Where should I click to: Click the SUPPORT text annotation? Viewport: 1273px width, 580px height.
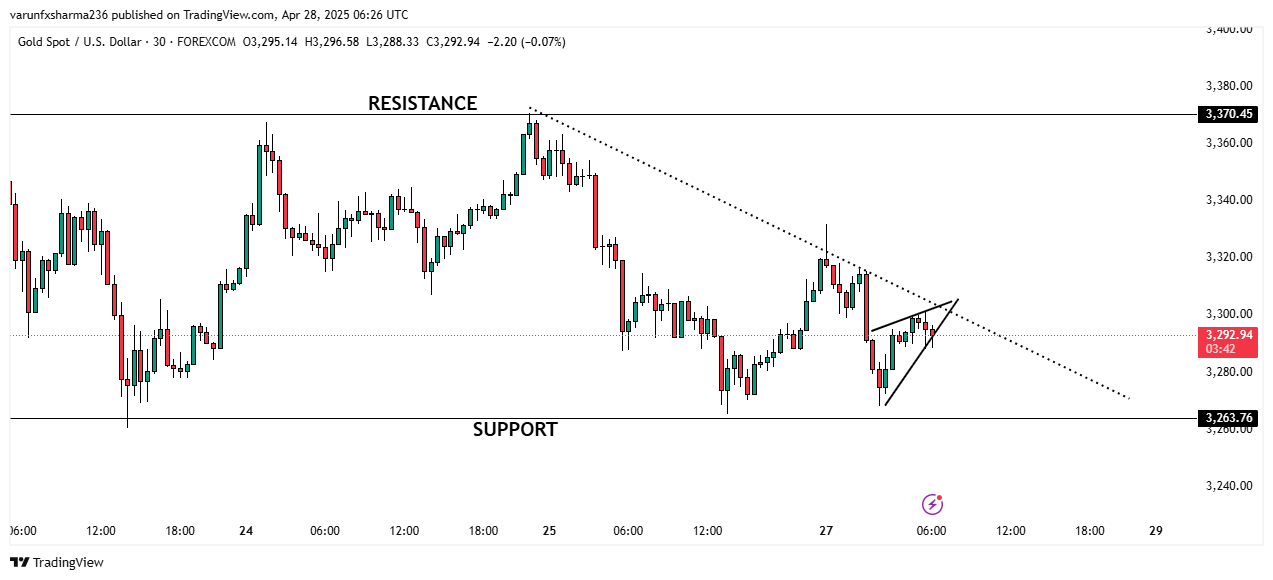point(515,430)
